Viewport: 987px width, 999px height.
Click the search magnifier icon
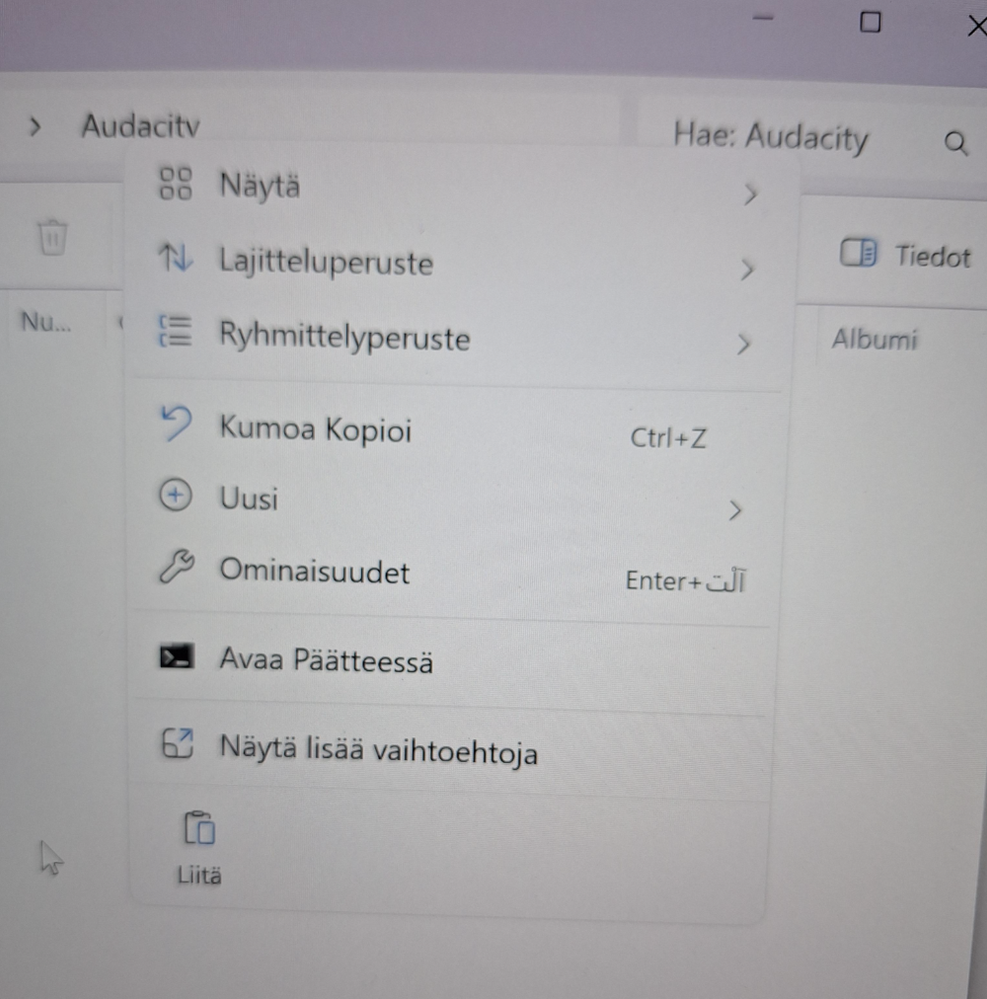coord(956,143)
